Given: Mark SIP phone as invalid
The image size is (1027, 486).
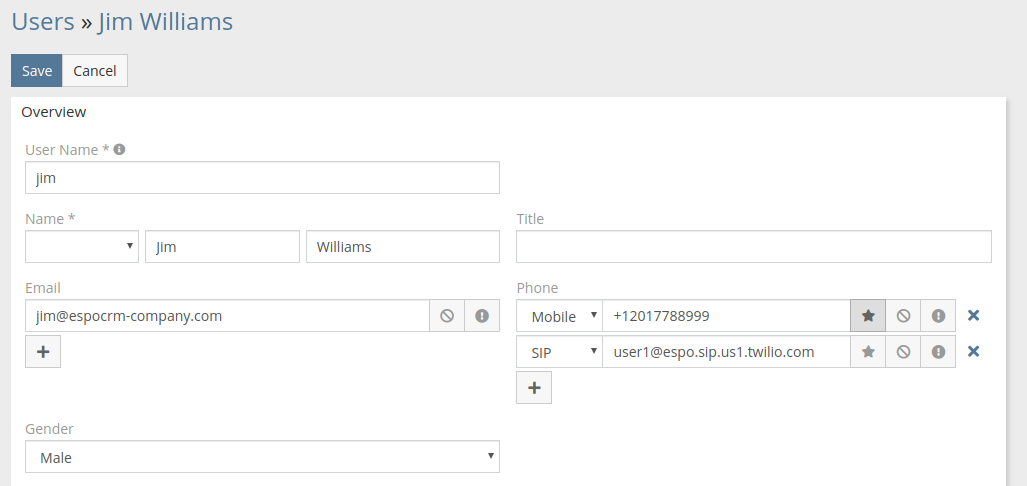Looking at the screenshot, I should click(x=938, y=352).
